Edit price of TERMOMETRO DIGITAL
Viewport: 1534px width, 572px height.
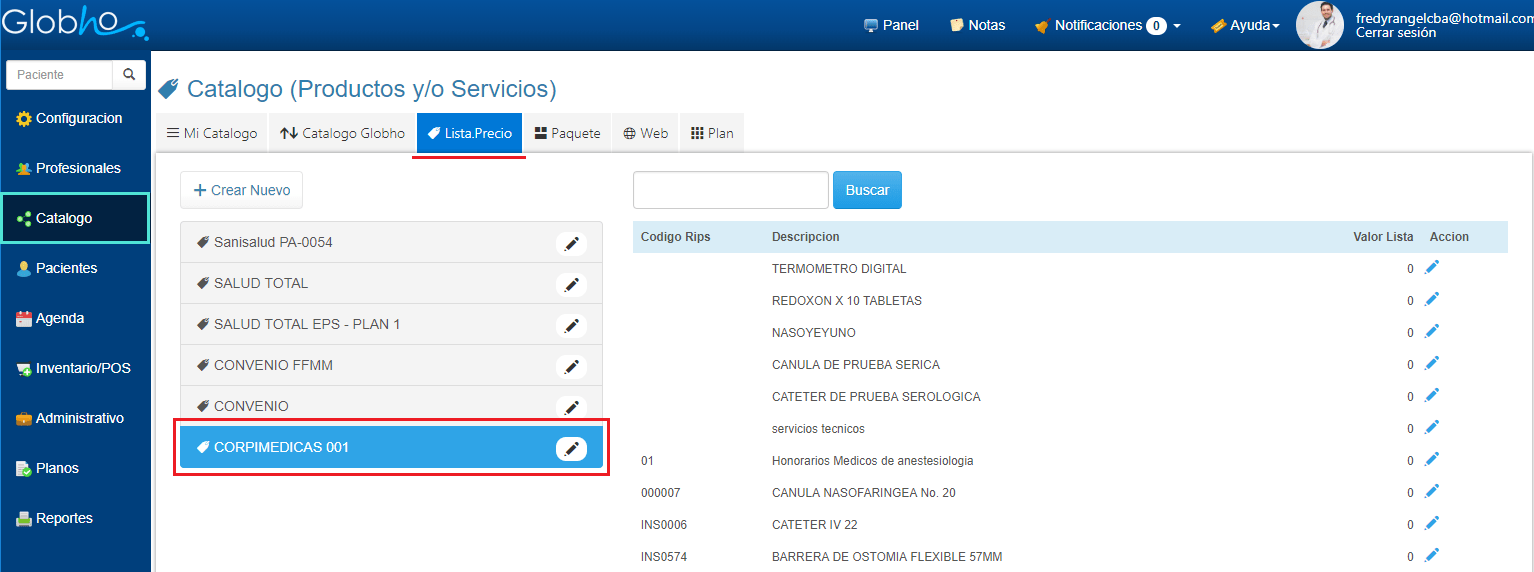click(x=1432, y=268)
